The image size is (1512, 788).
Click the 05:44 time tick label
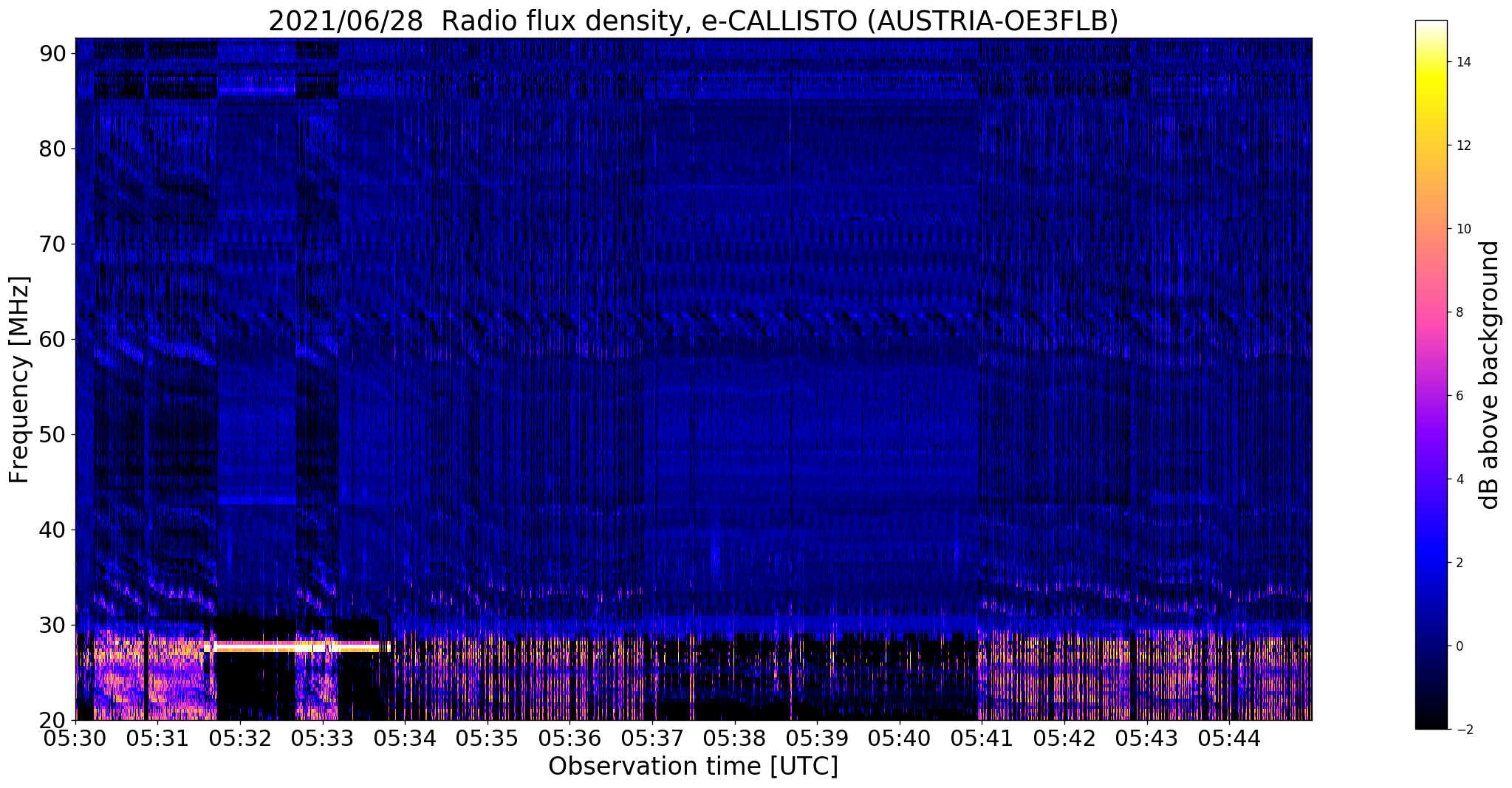(1229, 739)
